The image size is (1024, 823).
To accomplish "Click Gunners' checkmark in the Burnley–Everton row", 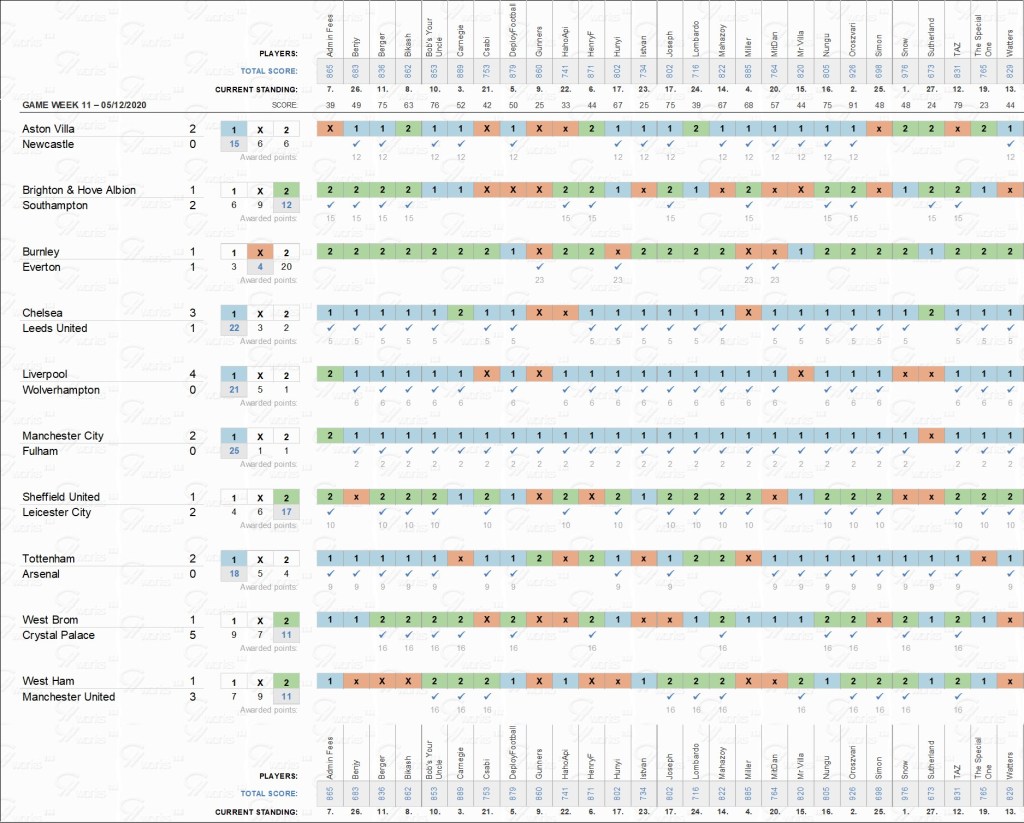I will coord(539,267).
